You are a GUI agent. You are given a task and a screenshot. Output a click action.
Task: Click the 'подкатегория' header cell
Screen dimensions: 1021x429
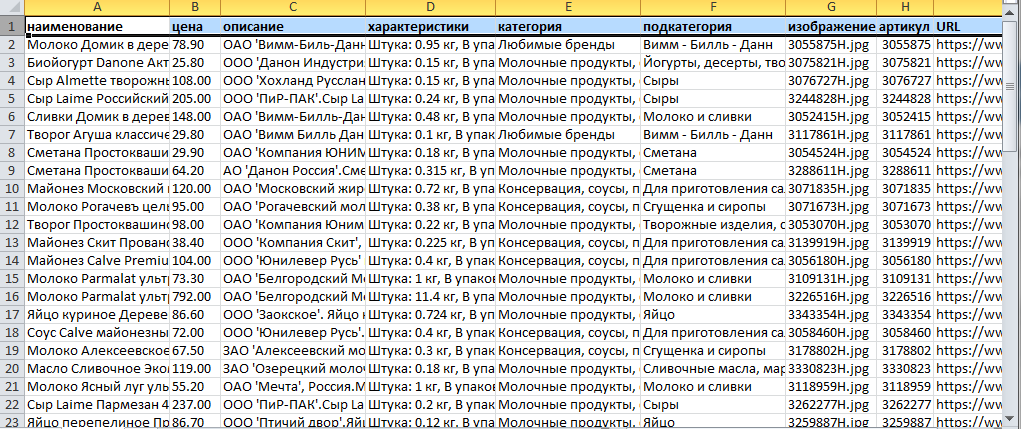[x=713, y=27]
